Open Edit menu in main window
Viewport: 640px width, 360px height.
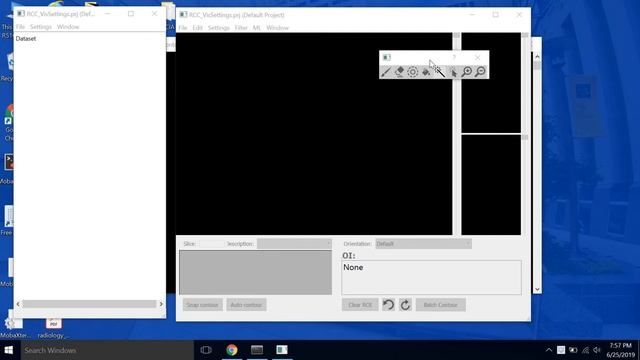coord(198,28)
